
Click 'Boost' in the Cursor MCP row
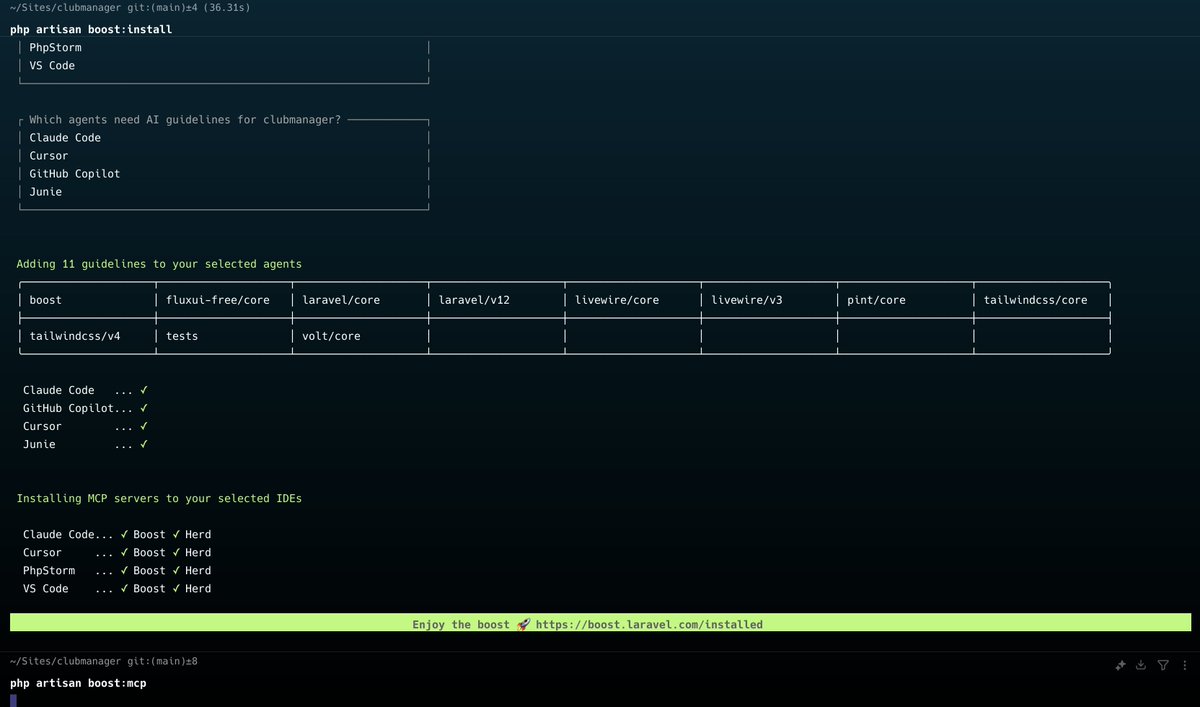point(149,552)
